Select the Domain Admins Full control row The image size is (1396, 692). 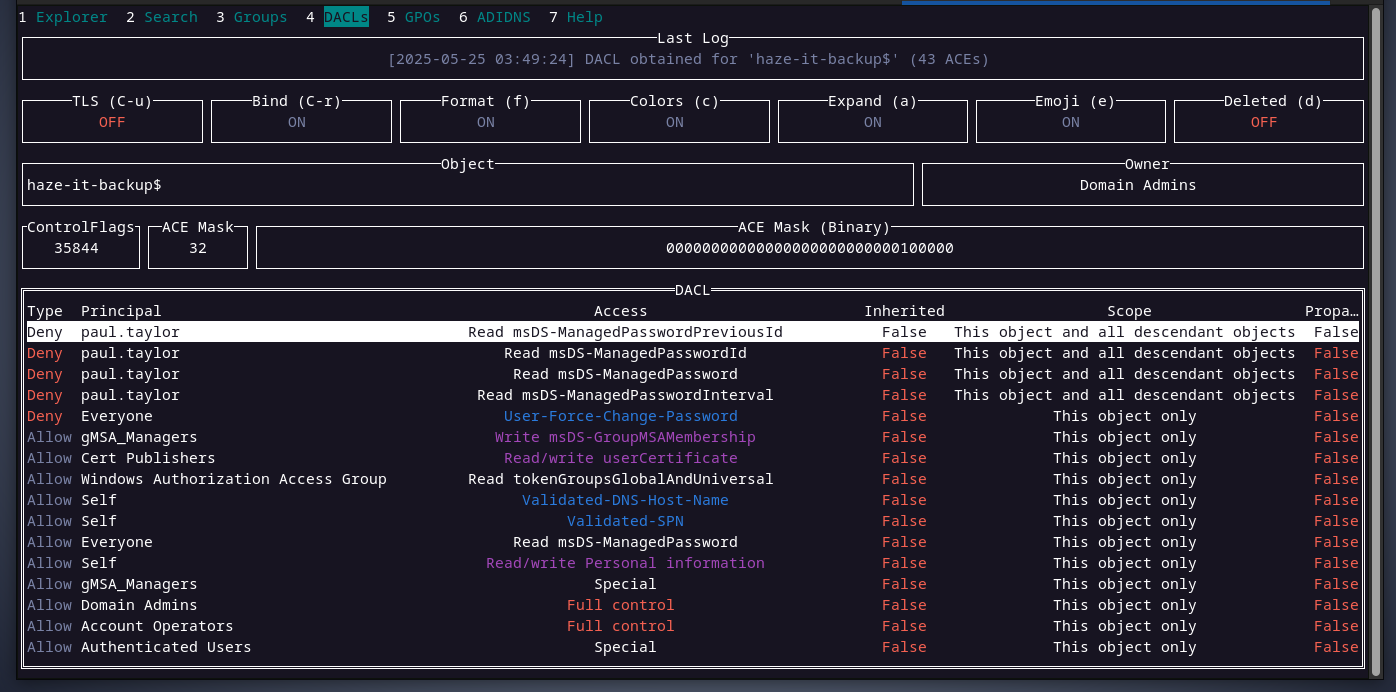(620, 605)
